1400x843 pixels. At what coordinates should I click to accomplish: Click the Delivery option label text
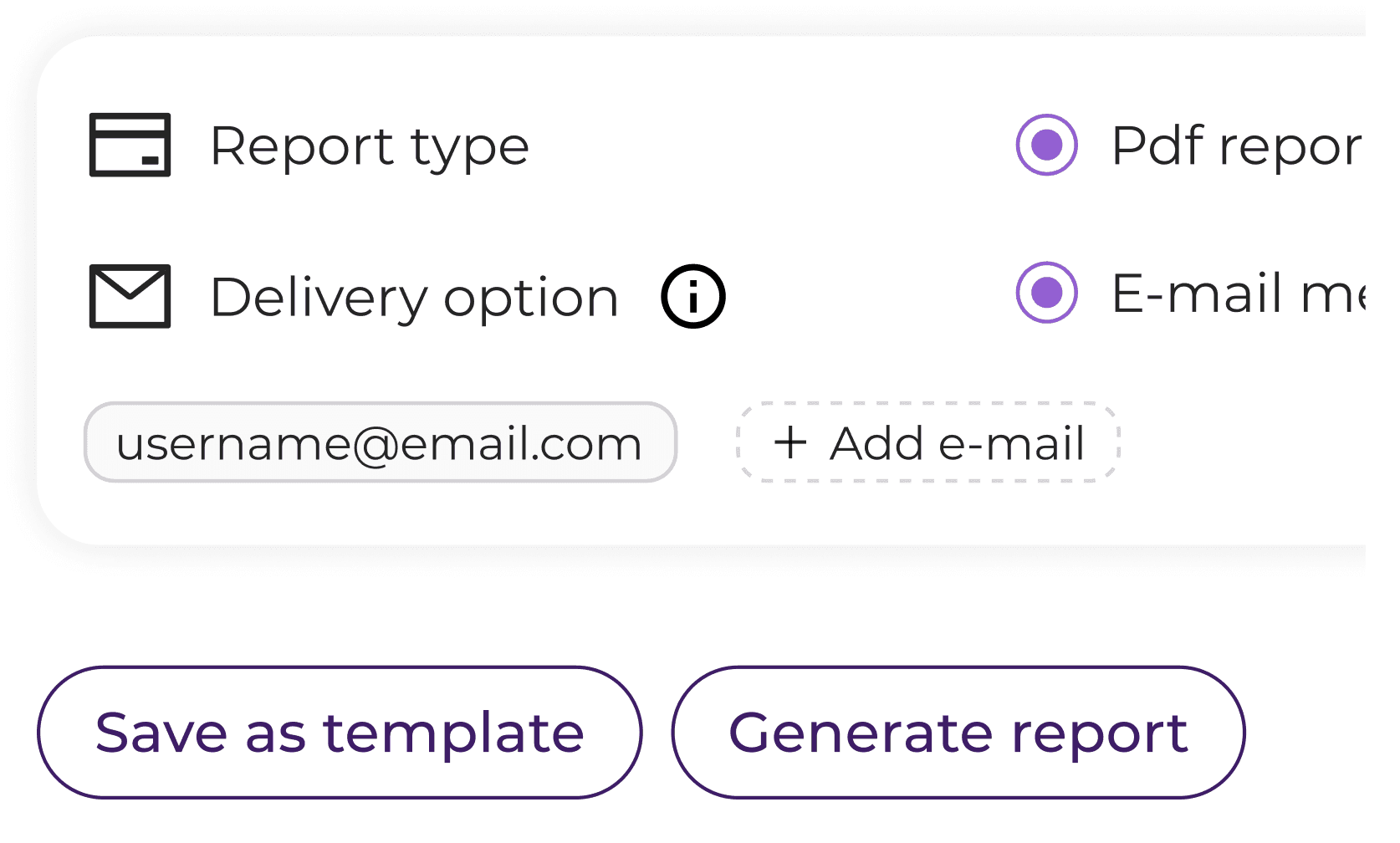[x=414, y=298]
